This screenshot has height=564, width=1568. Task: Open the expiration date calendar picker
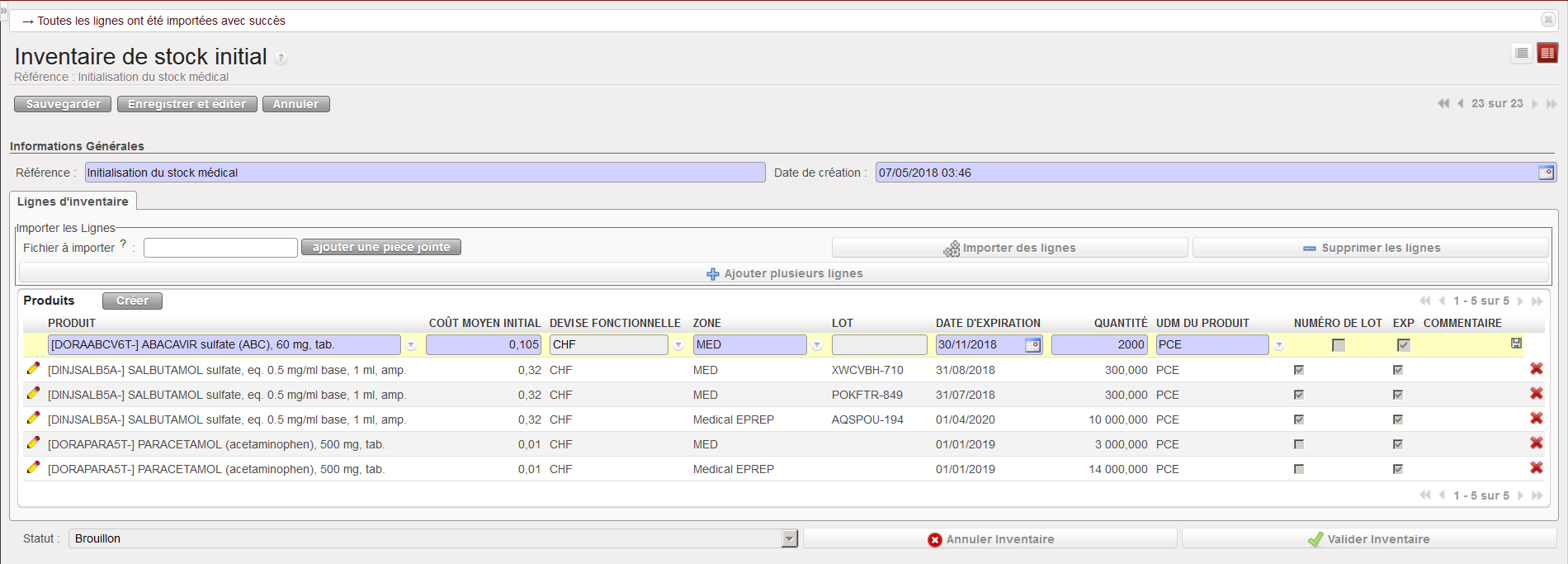pos(1032,345)
